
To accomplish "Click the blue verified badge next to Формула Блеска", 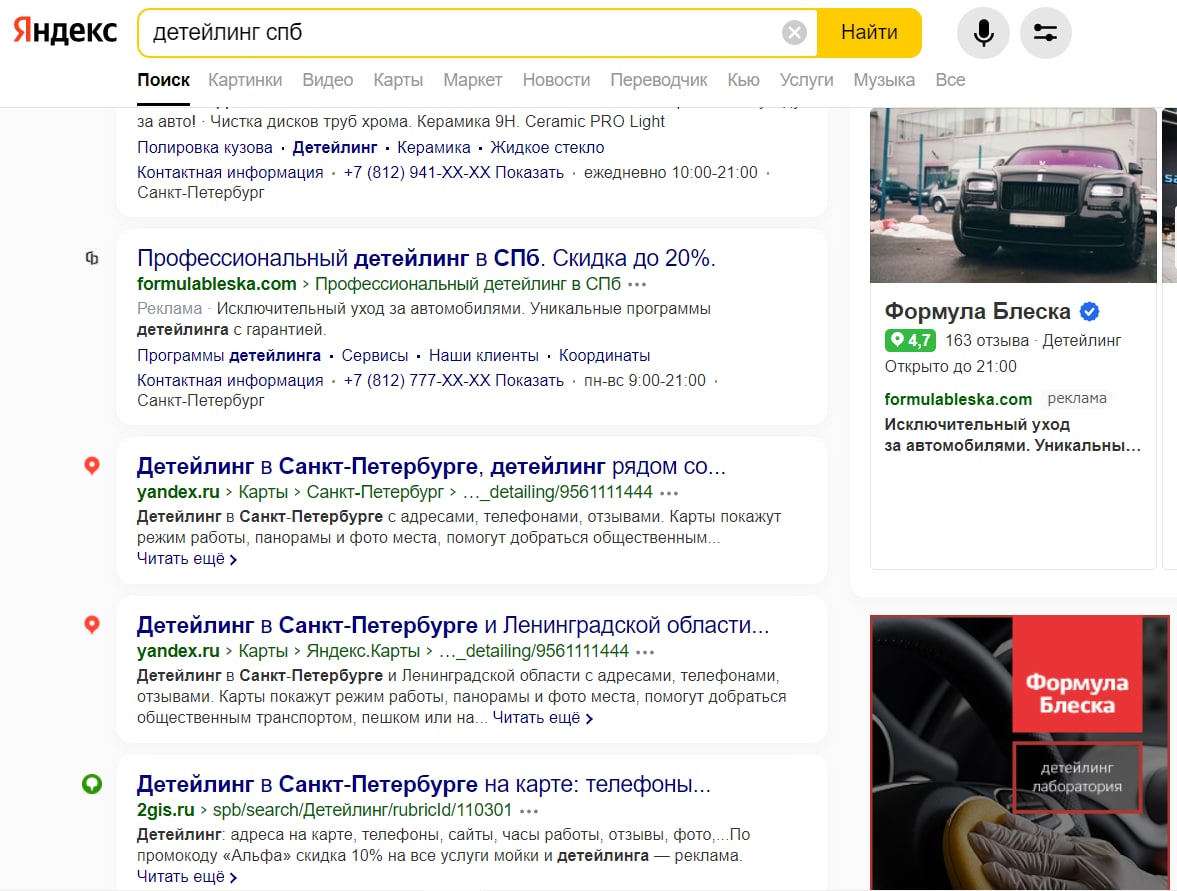I will pyautogui.click(x=1089, y=311).
